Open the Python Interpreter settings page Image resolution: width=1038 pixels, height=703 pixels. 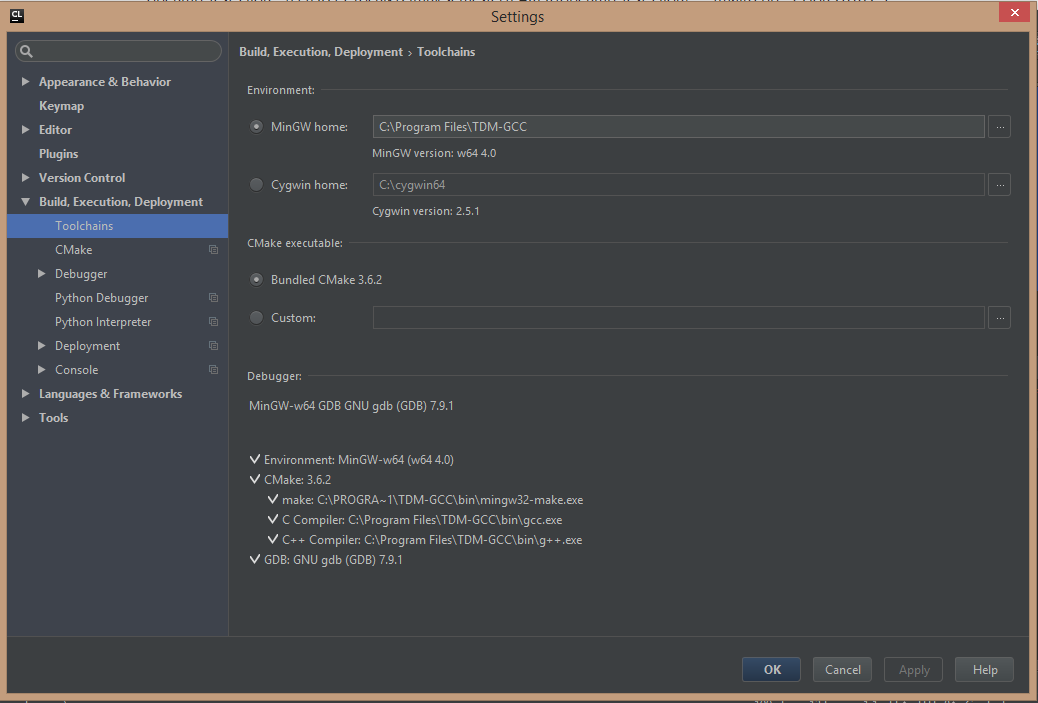(103, 322)
